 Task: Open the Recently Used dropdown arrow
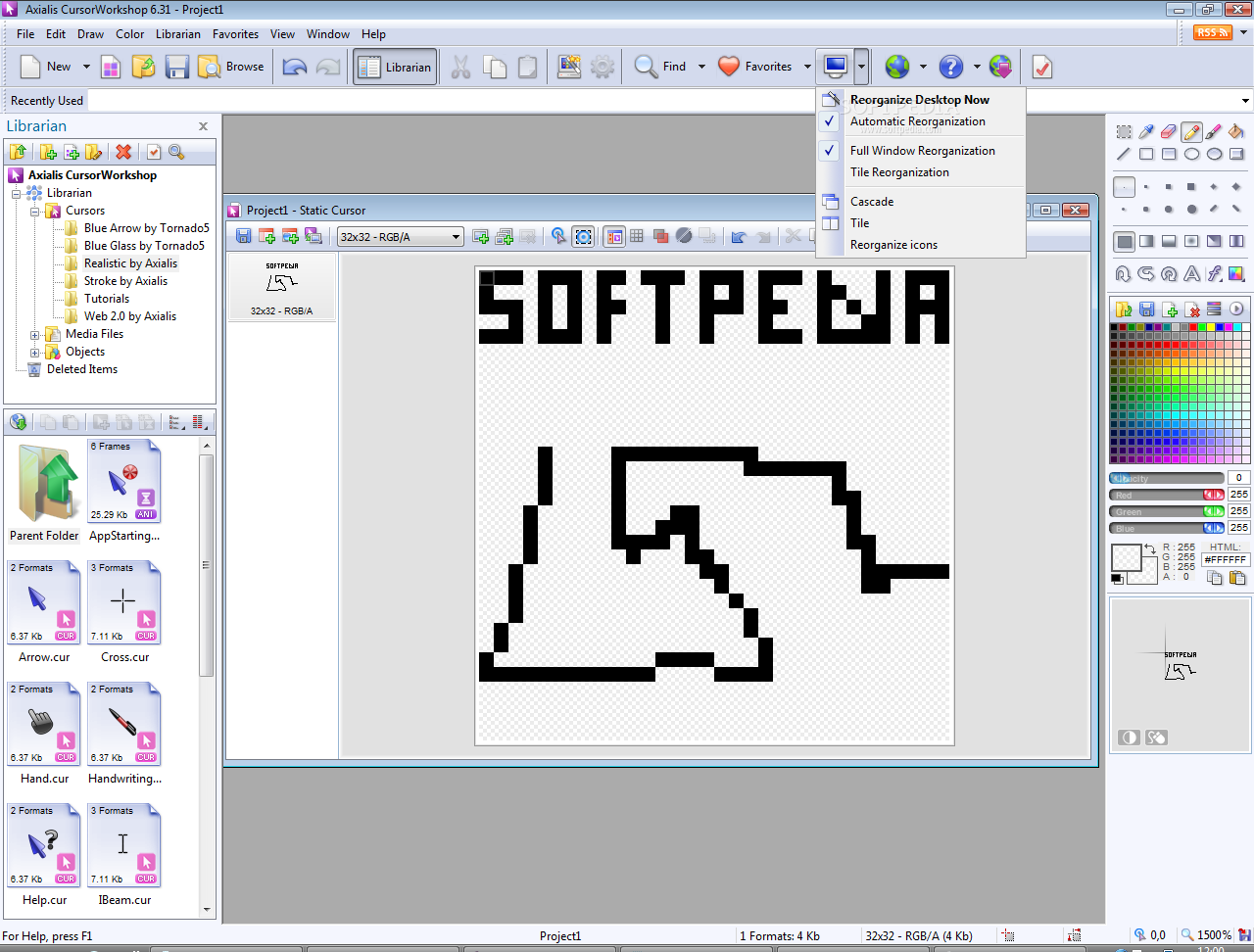[x=1245, y=101]
